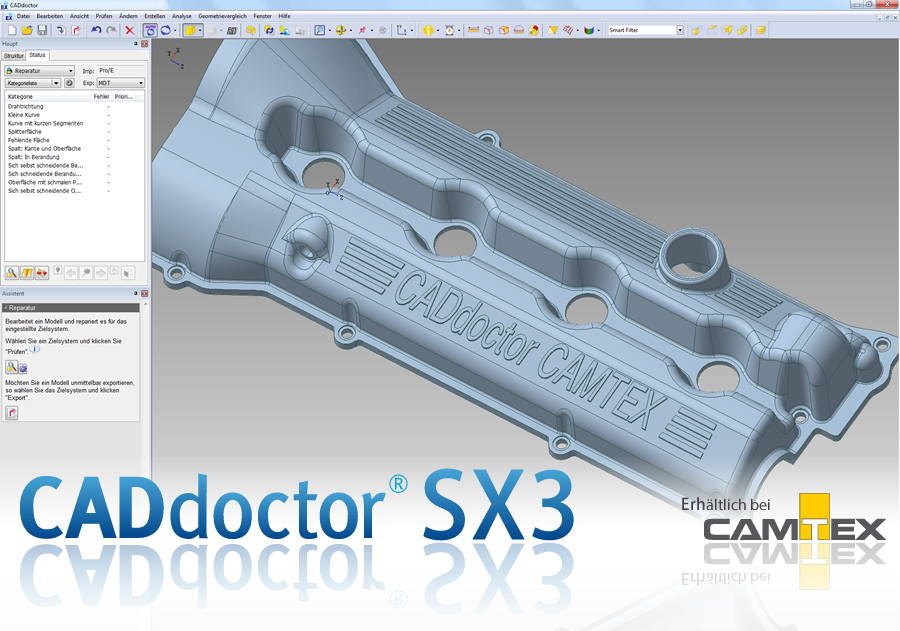Click the section half-dome toolbar icon
900x631 pixels.
518,30
